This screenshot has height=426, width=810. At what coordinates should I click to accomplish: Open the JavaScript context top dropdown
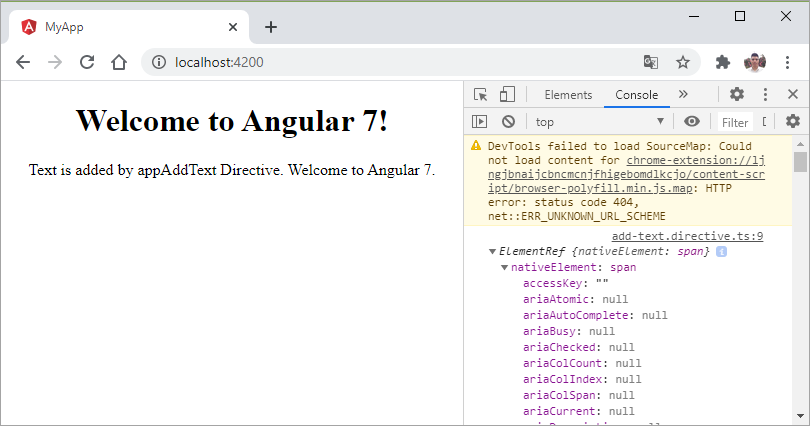[600, 122]
